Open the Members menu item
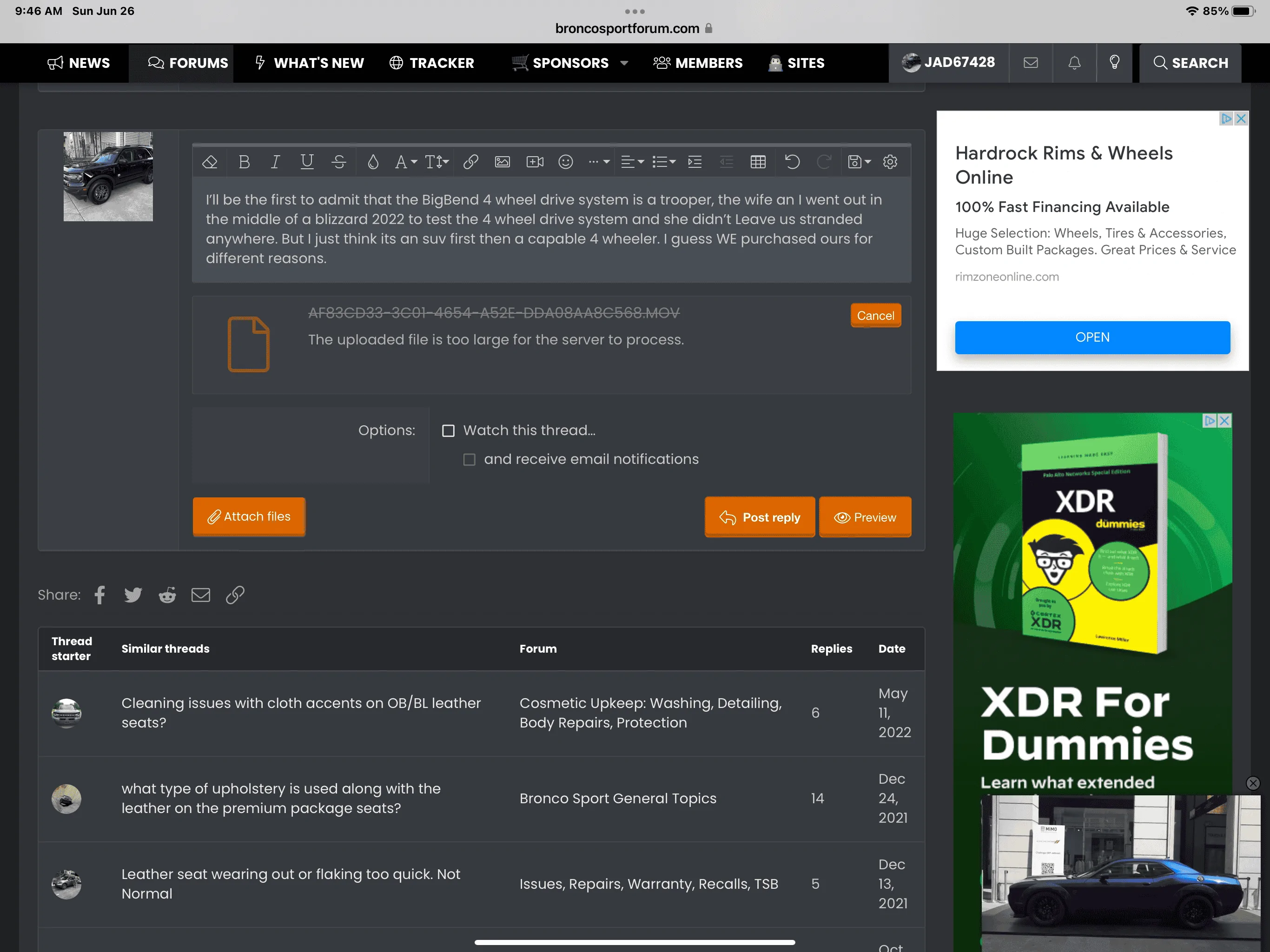Viewport: 1270px width, 952px height. click(x=698, y=63)
